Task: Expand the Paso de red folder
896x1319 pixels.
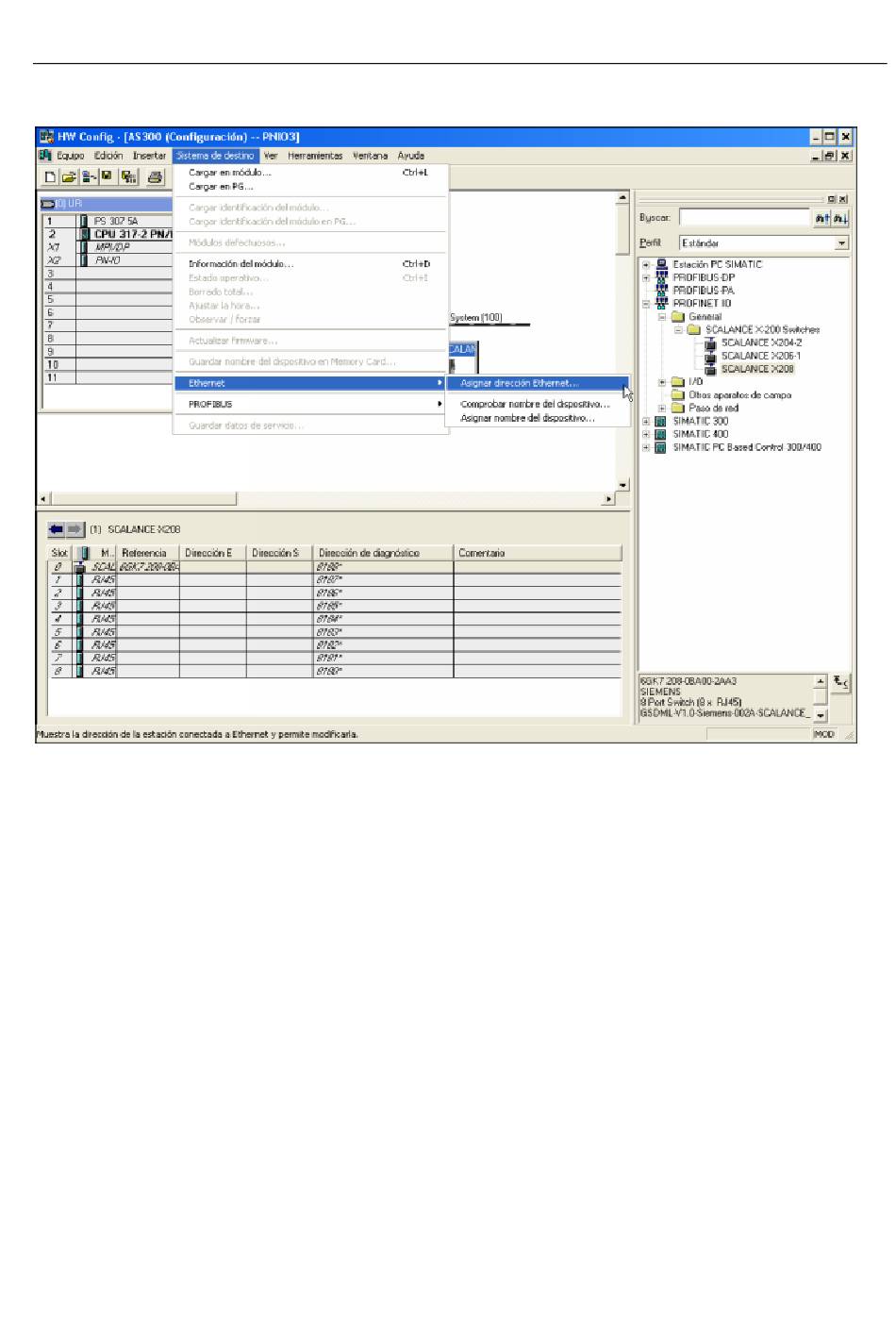Action: pos(662,409)
